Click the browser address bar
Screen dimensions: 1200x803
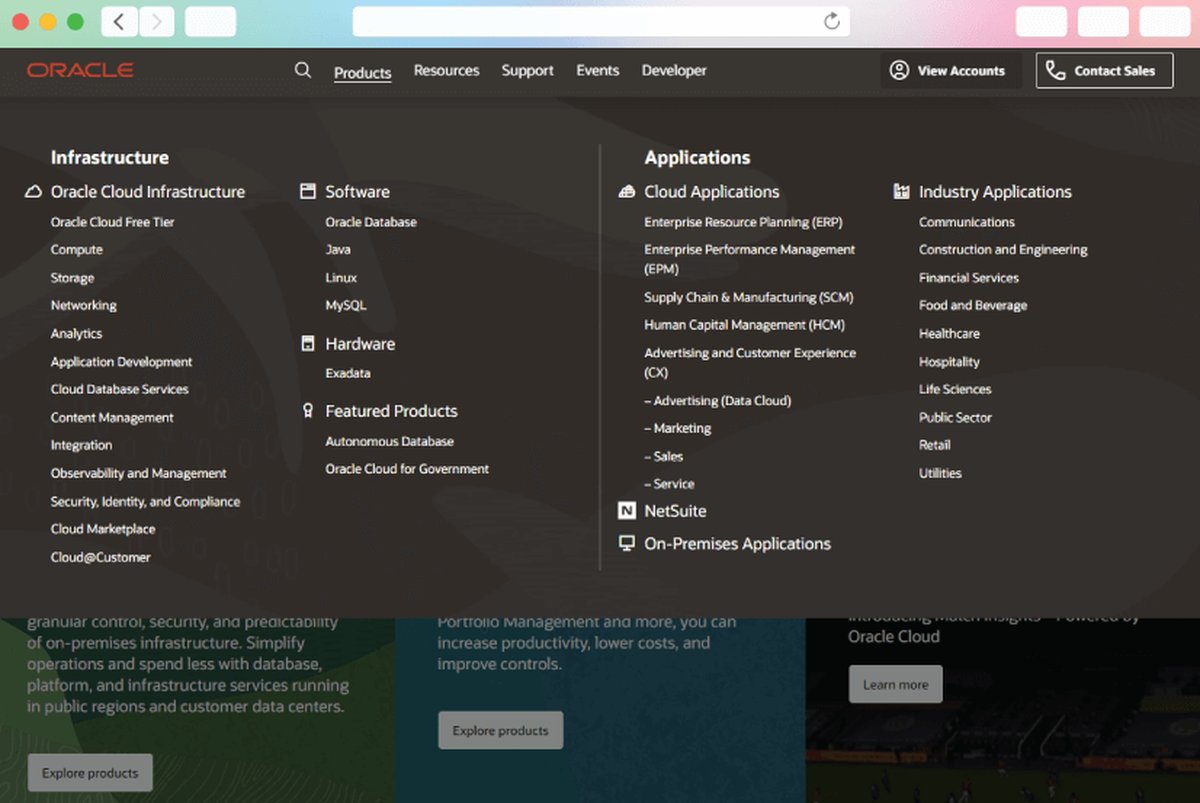coord(590,21)
